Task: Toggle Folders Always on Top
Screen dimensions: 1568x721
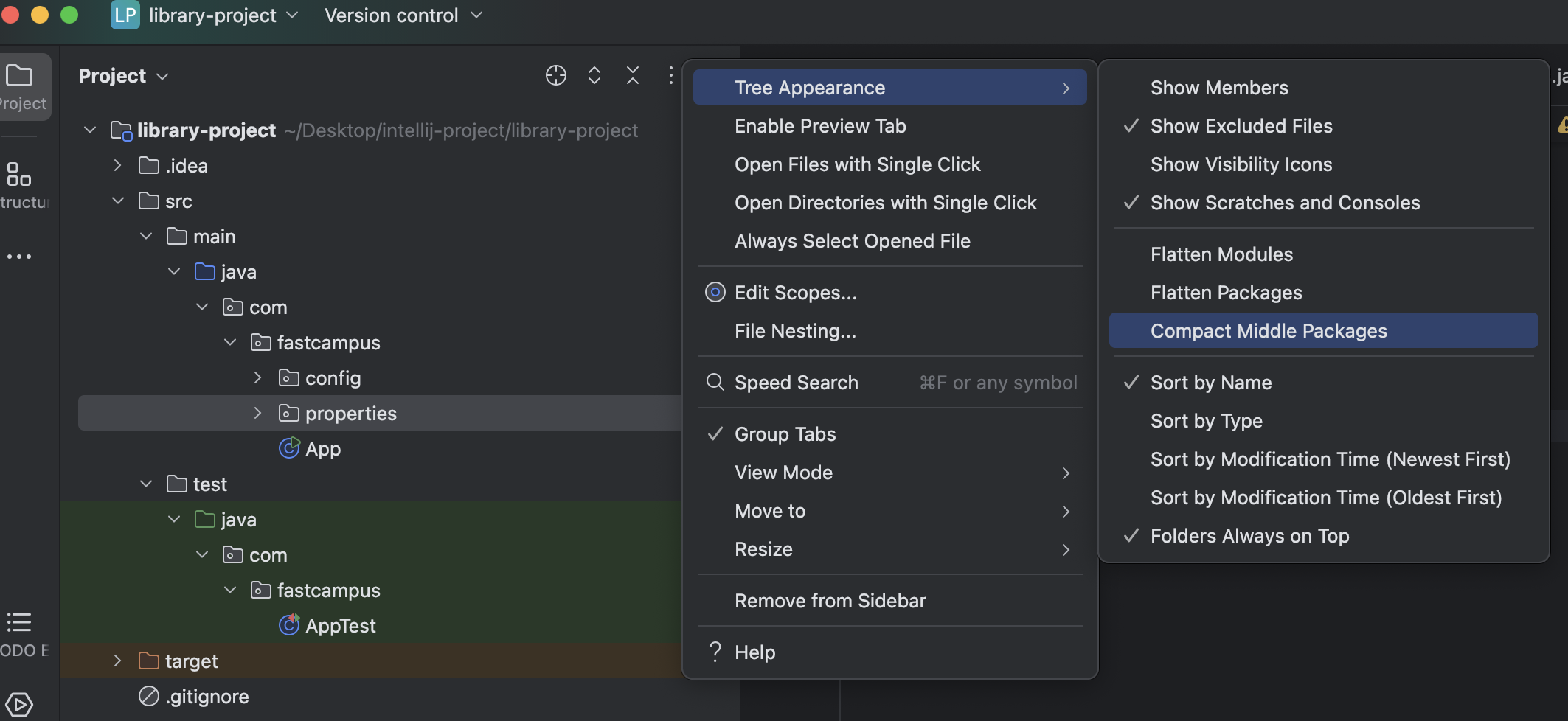Action: (x=1249, y=536)
